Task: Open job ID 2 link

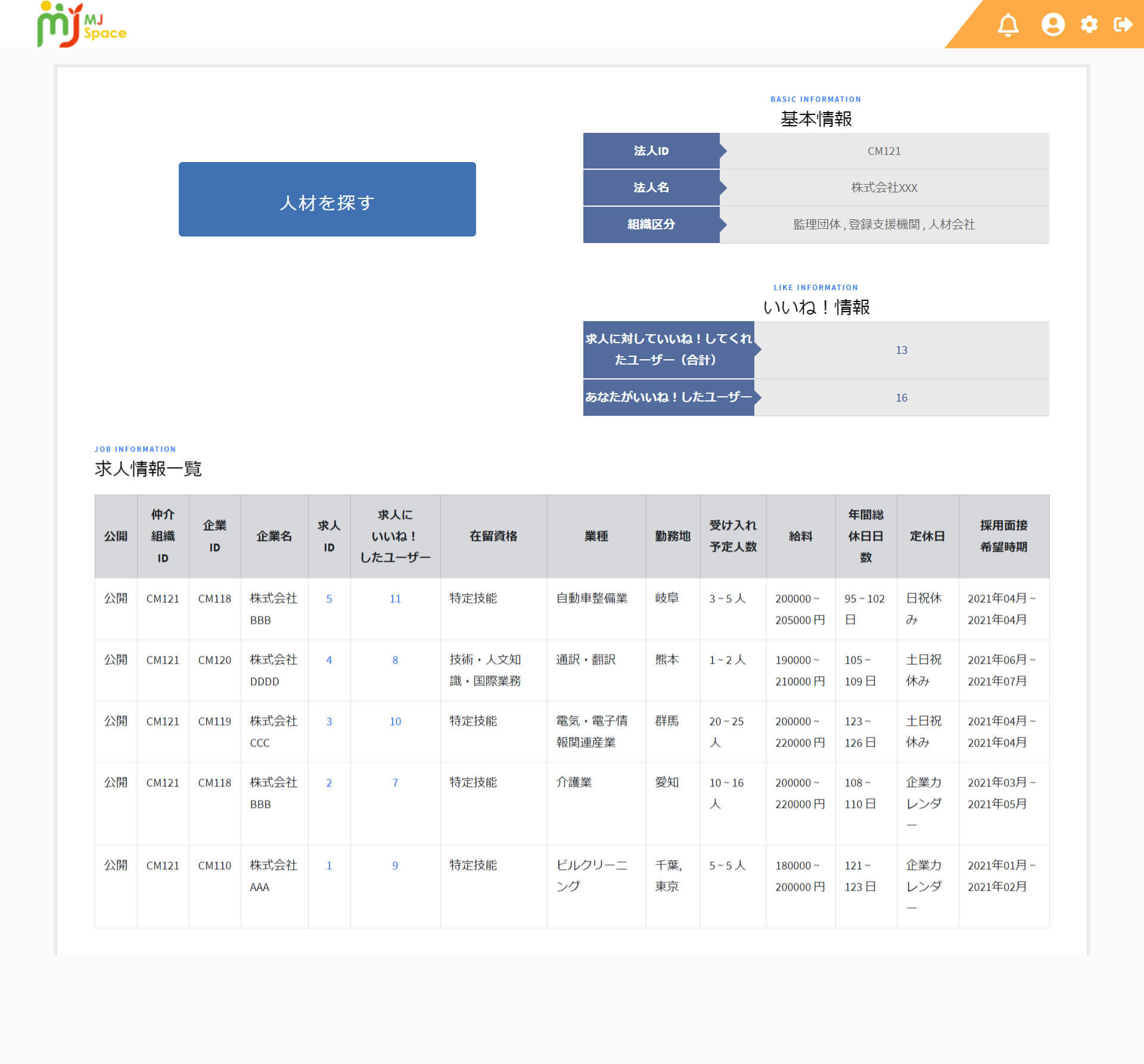Action: tap(329, 783)
